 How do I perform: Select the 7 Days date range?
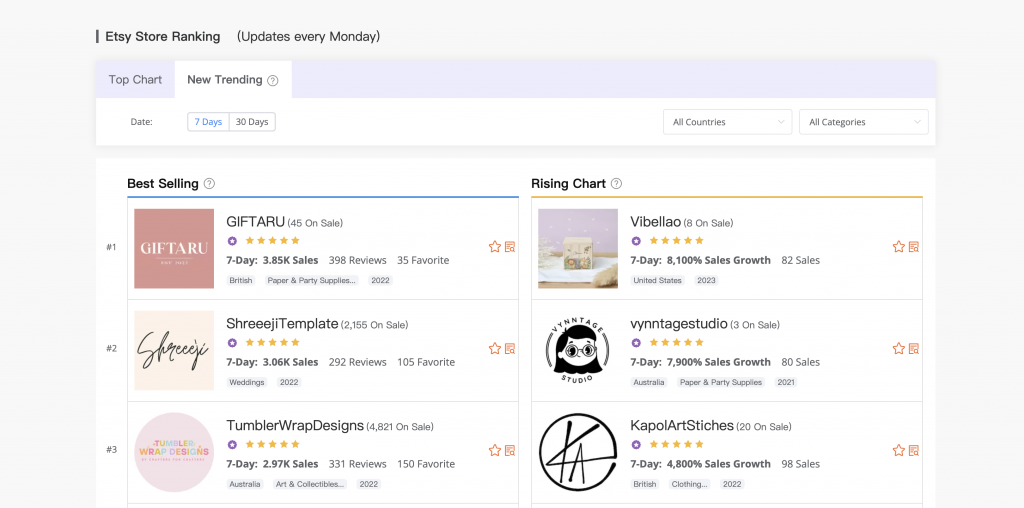(x=208, y=122)
